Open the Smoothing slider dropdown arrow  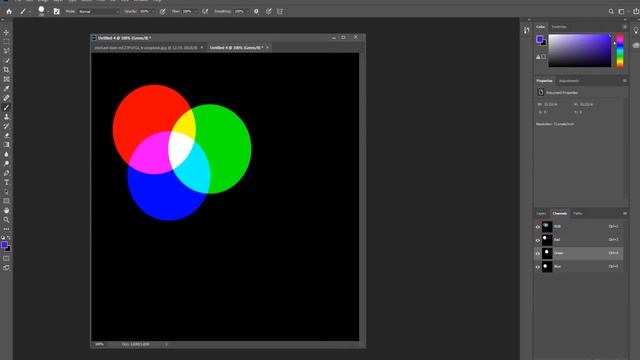[x=247, y=11]
